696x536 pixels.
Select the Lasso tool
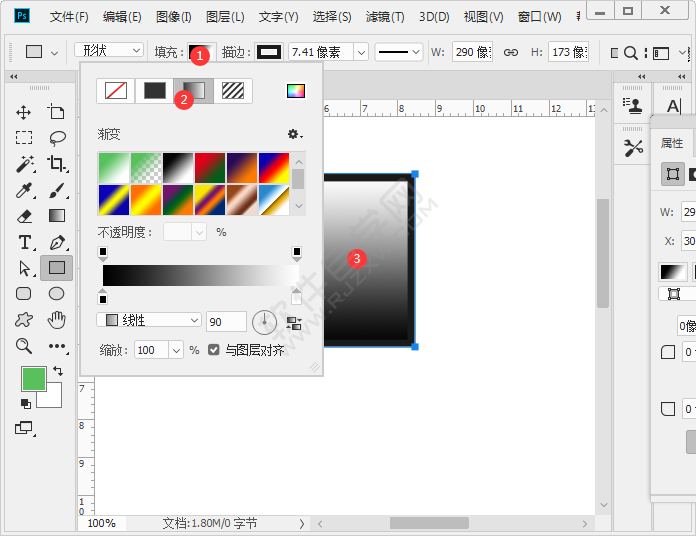coord(57,138)
